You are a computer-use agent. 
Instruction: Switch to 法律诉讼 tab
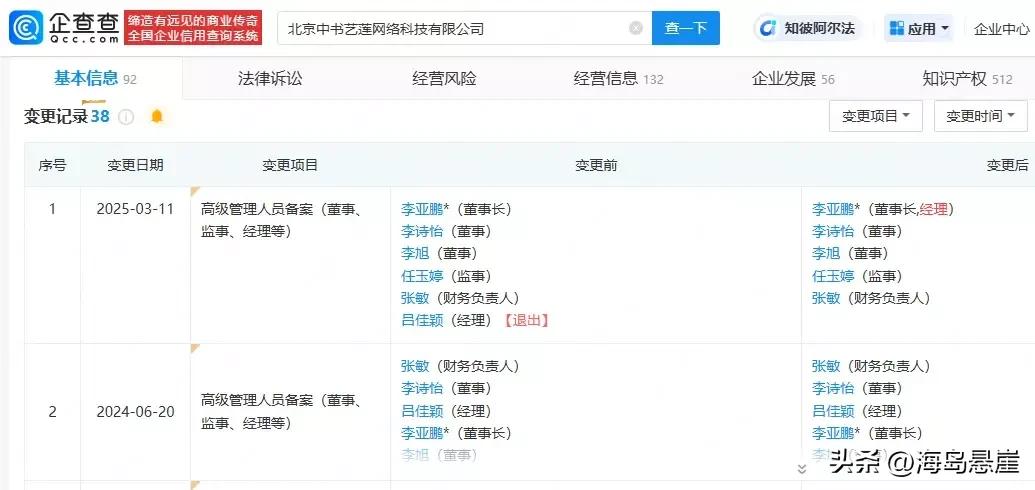(x=270, y=79)
